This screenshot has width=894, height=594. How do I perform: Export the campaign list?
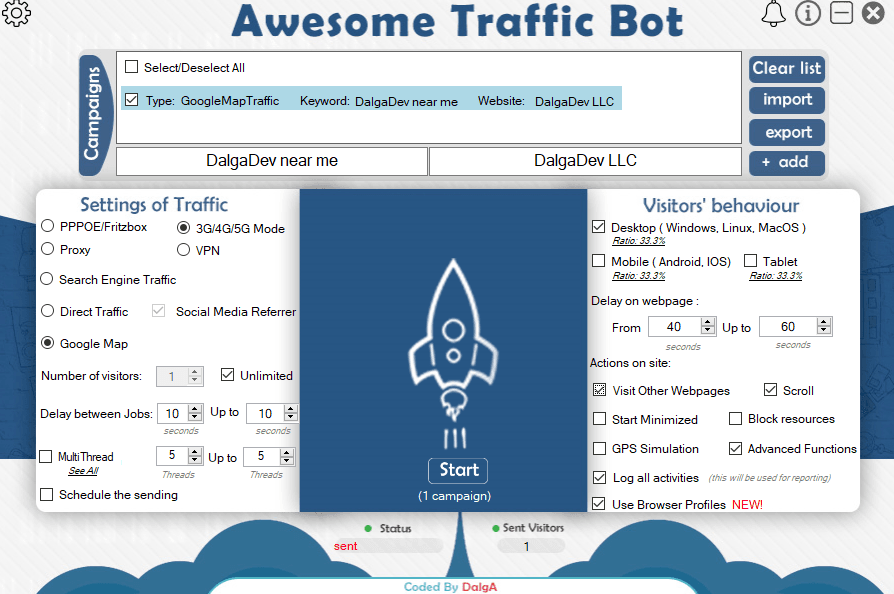click(787, 132)
